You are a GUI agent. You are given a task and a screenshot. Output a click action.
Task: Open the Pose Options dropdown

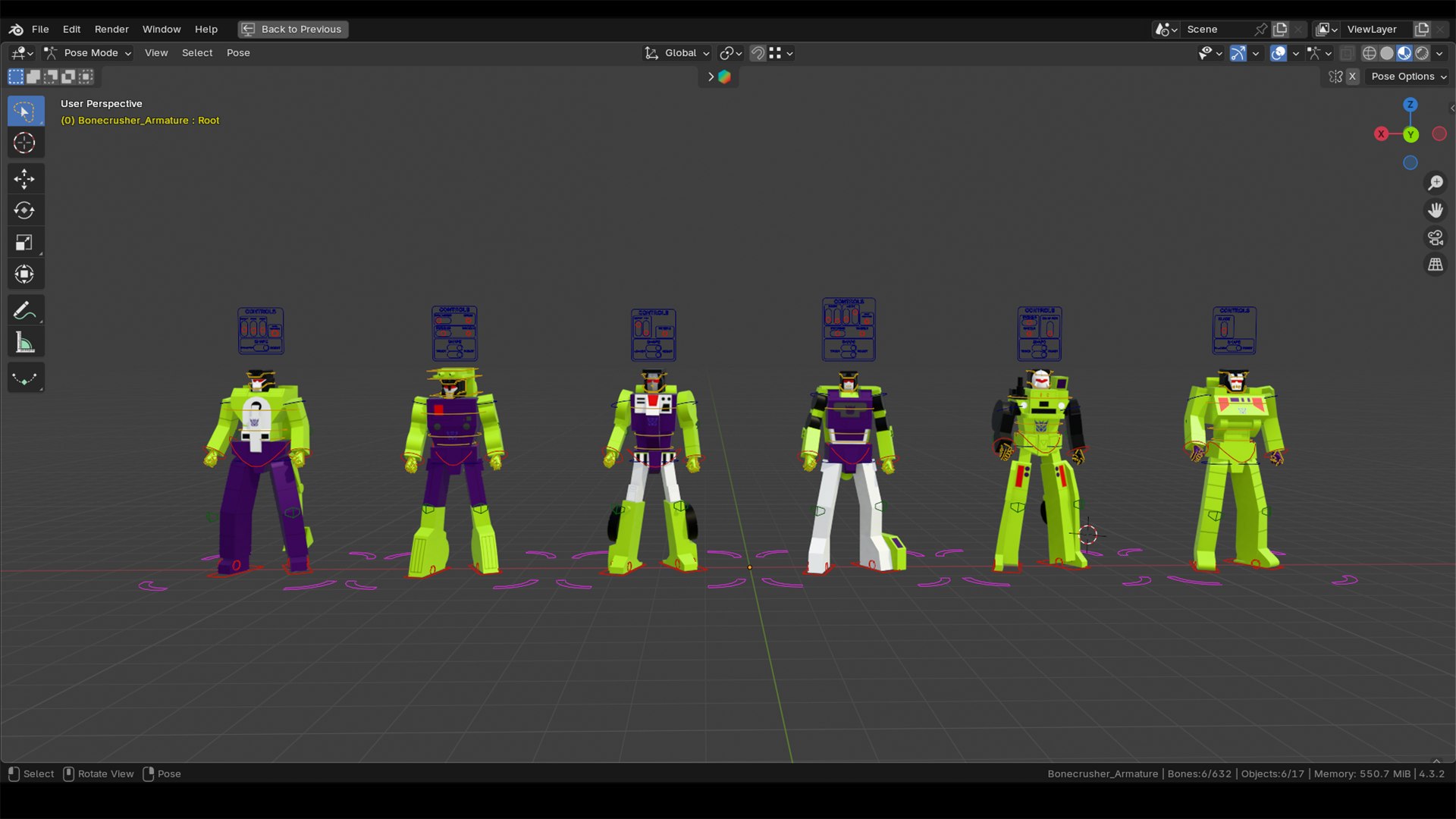pyautogui.click(x=1407, y=77)
